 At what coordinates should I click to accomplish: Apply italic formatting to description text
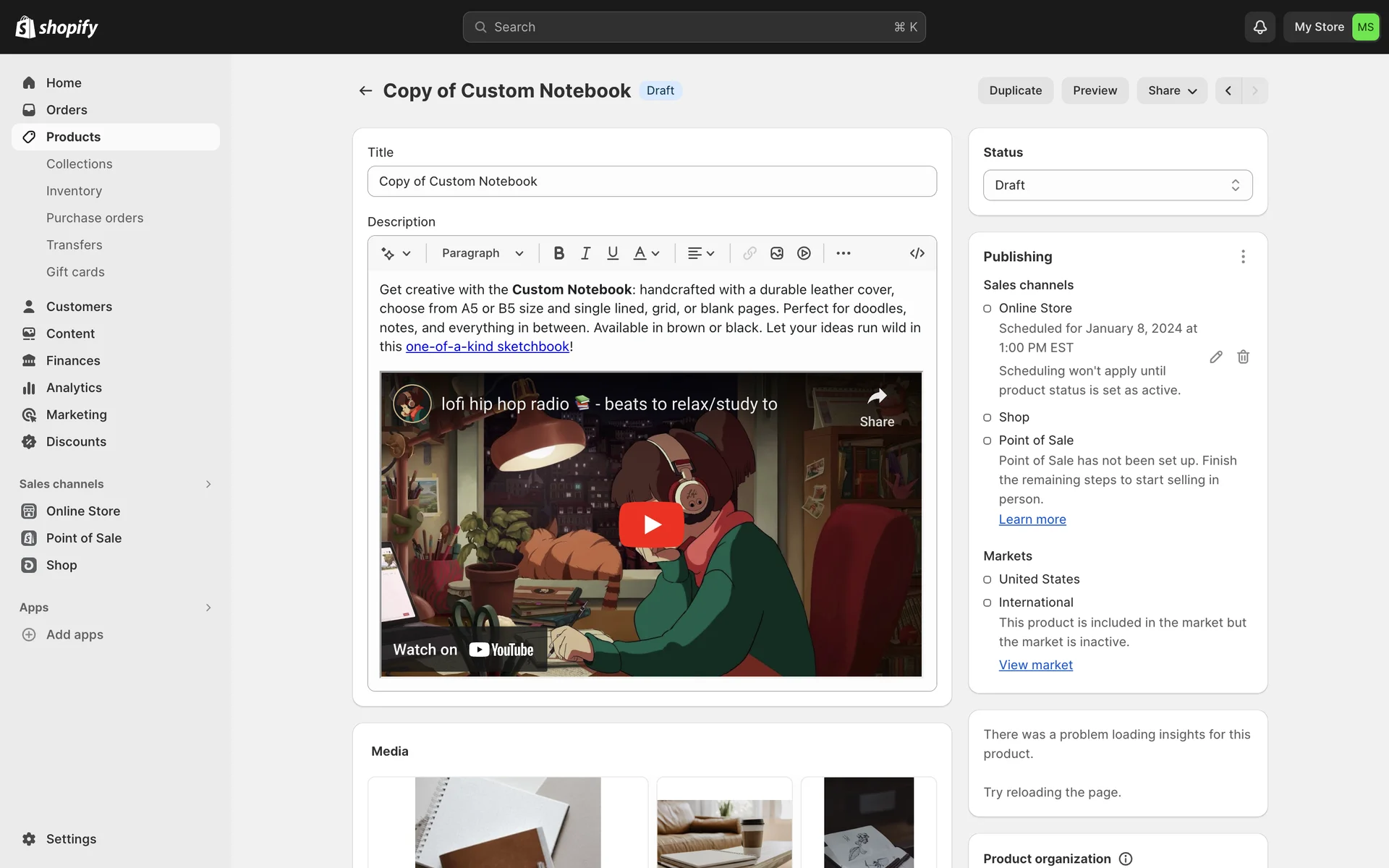pyautogui.click(x=585, y=253)
